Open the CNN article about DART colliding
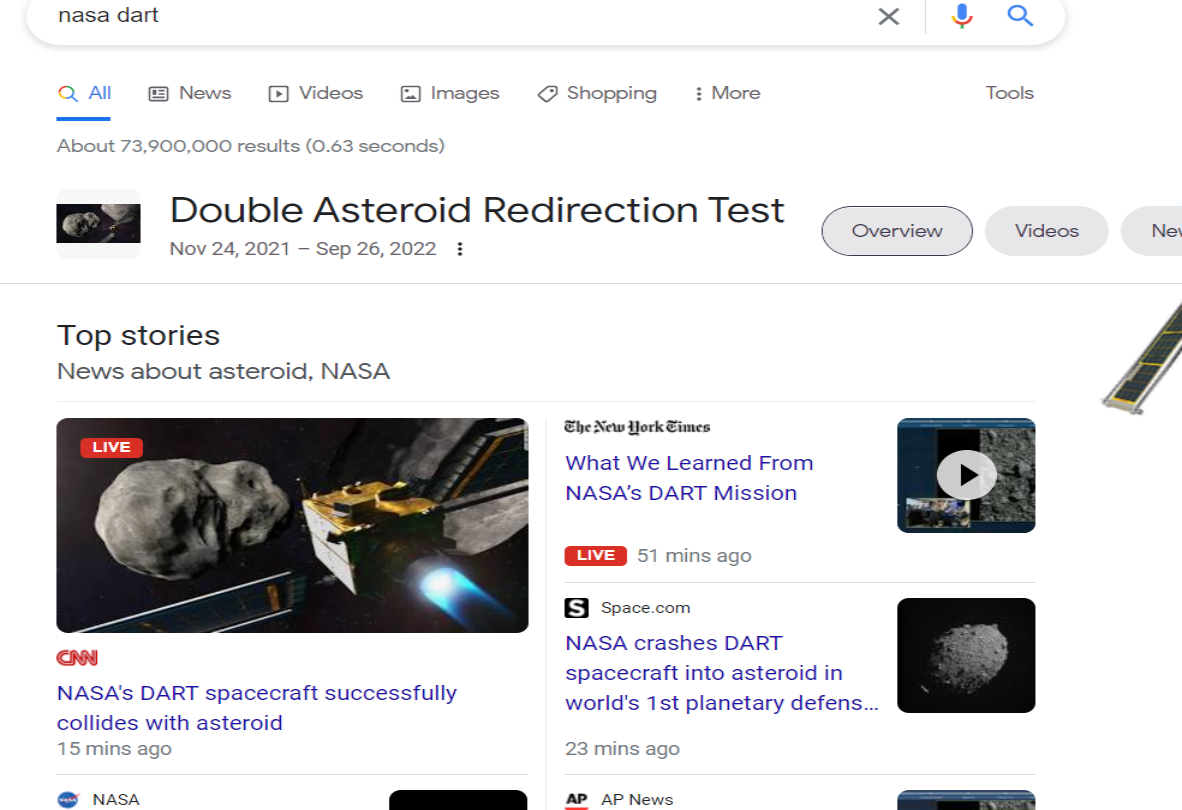 click(256, 707)
